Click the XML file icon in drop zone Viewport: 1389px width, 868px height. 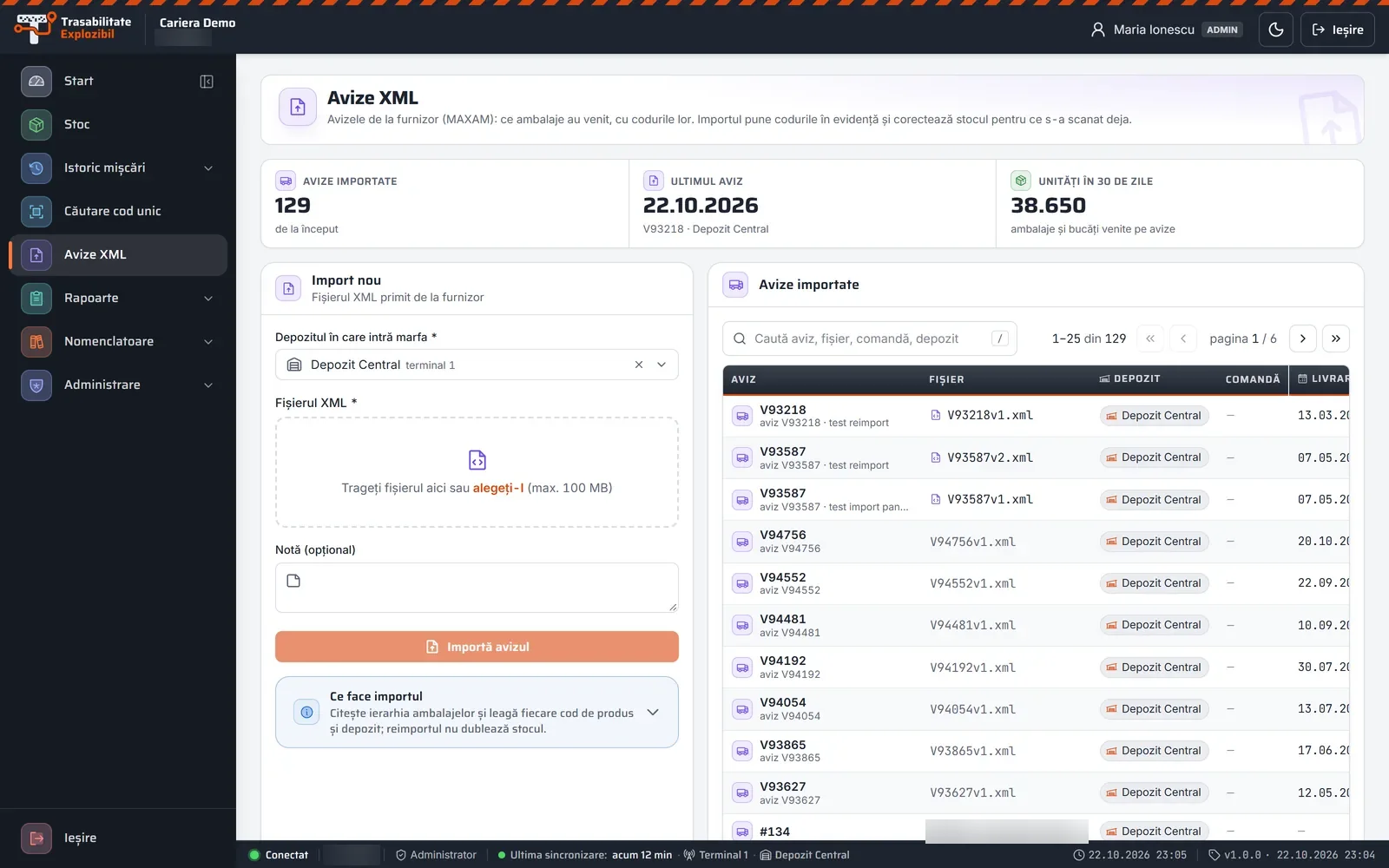tap(477, 459)
